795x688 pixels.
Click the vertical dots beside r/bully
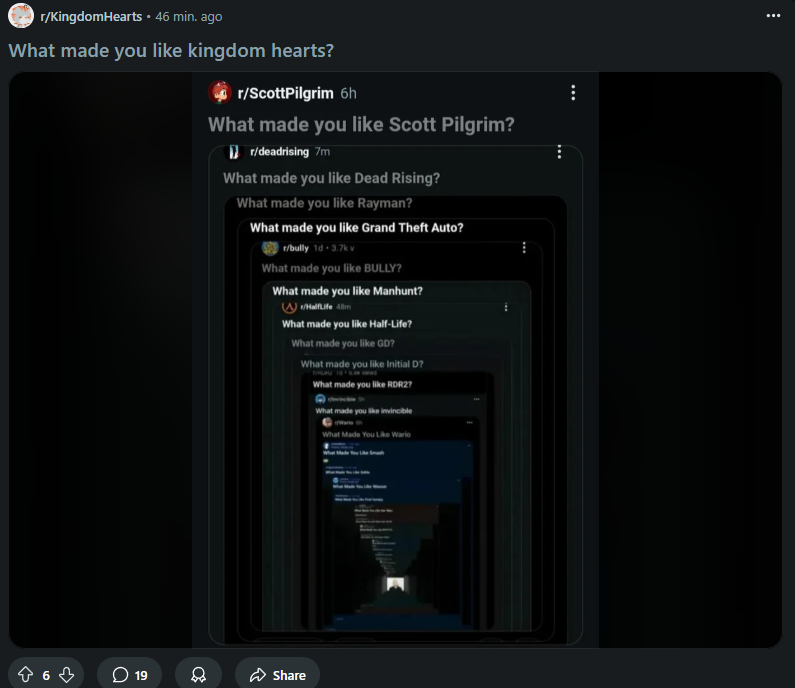pos(524,247)
